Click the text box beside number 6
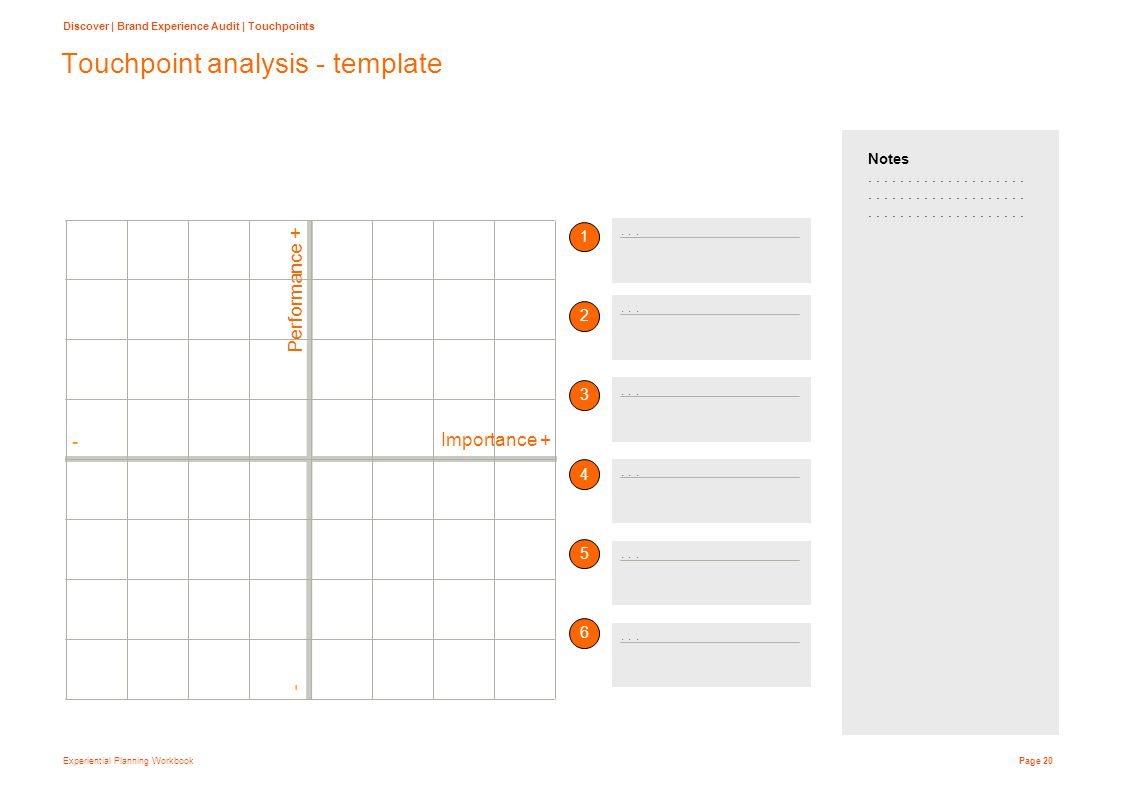This screenshot has width=1122, height=793. tap(711, 655)
